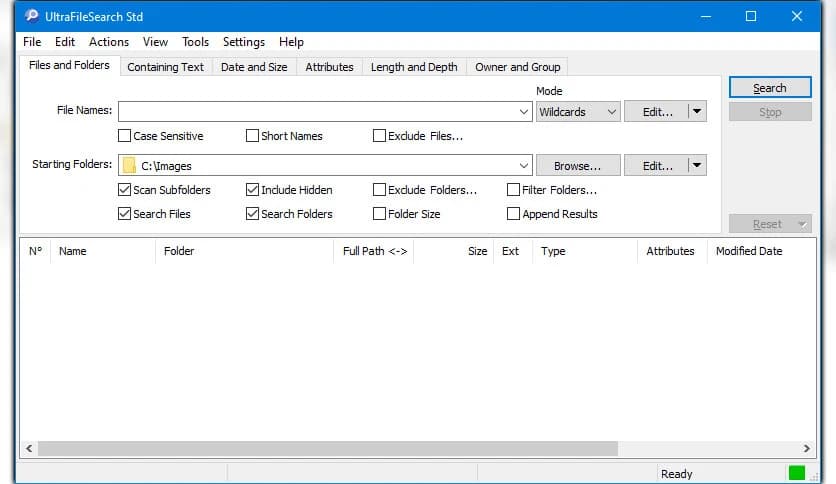Sort results by the Size column
Screen dimensions: 836x484
point(453,251)
